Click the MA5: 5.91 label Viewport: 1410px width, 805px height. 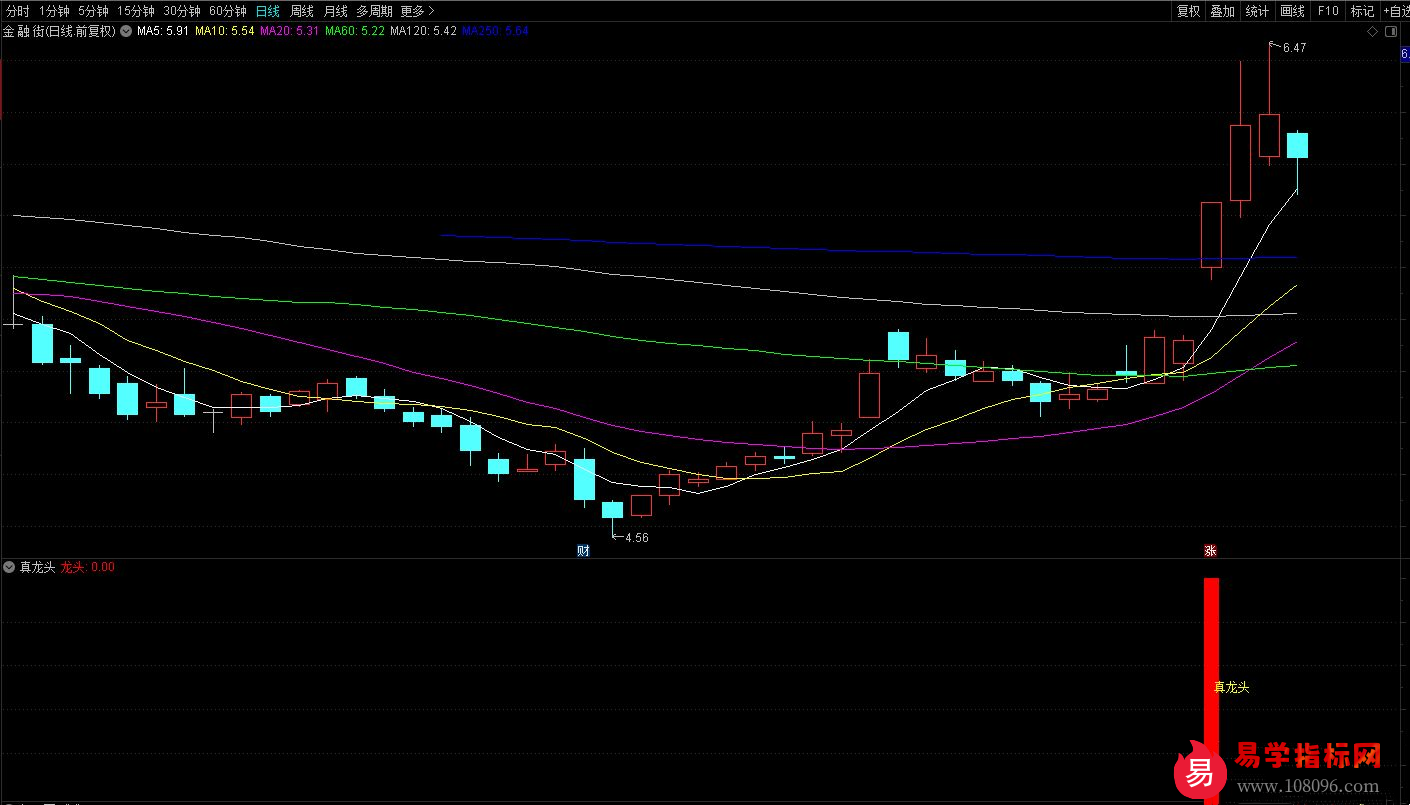pos(163,31)
